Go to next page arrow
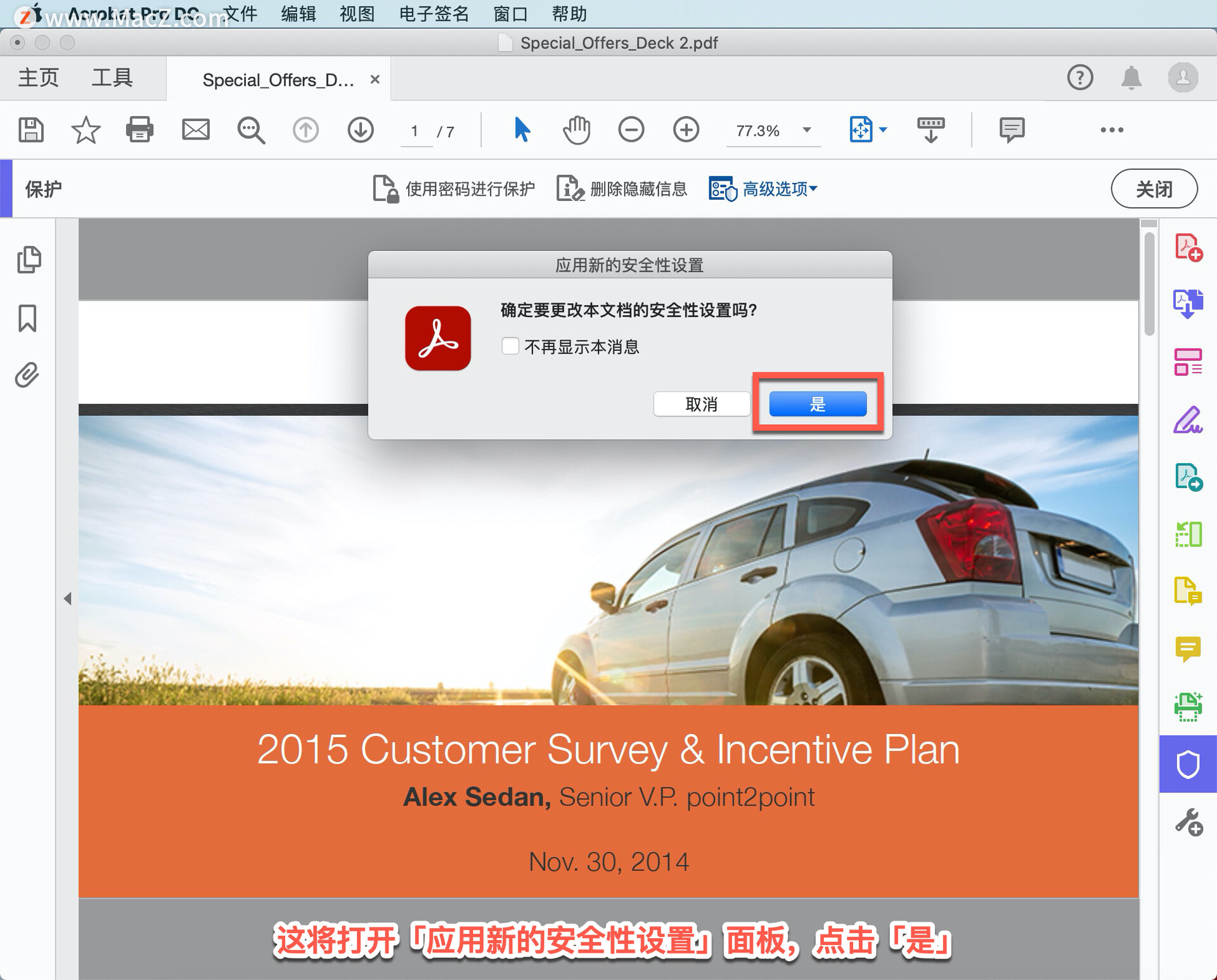Image resolution: width=1217 pixels, height=980 pixels. point(361,130)
